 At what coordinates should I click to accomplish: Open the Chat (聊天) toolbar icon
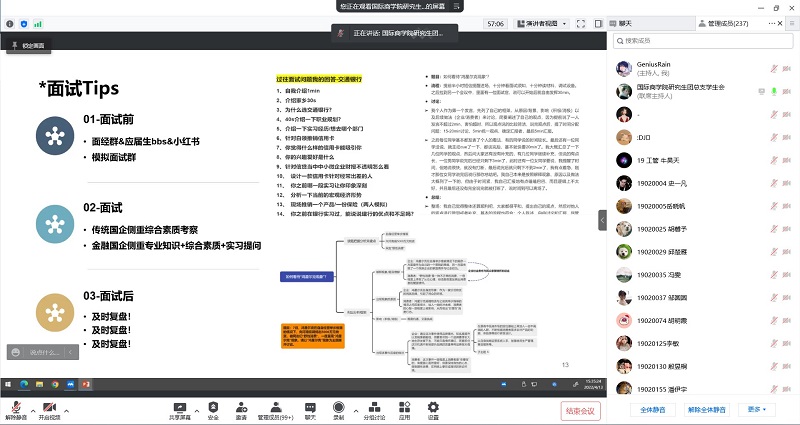click(310, 407)
